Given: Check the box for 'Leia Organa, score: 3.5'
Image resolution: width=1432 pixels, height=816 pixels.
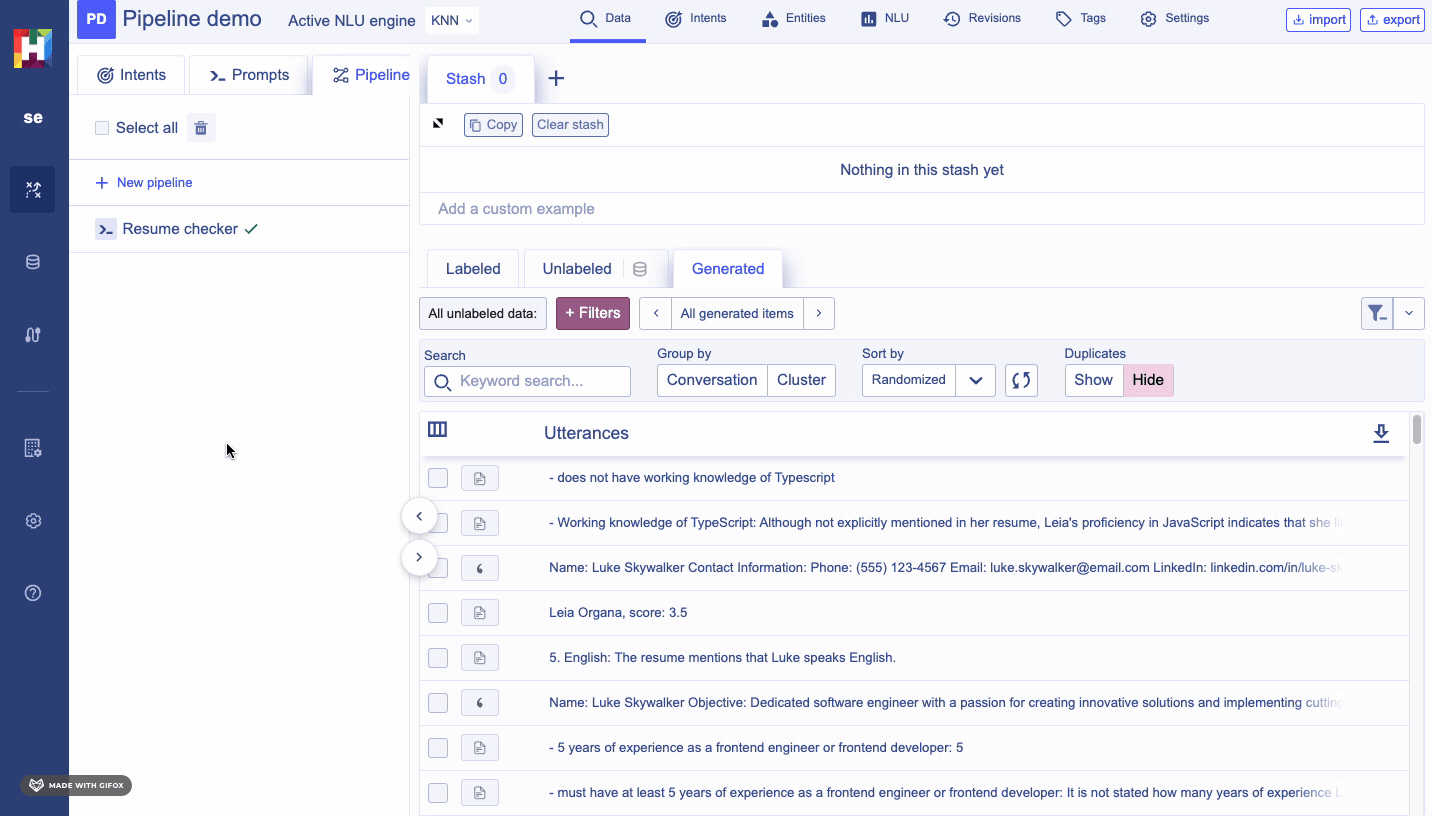Looking at the screenshot, I should 438,613.
